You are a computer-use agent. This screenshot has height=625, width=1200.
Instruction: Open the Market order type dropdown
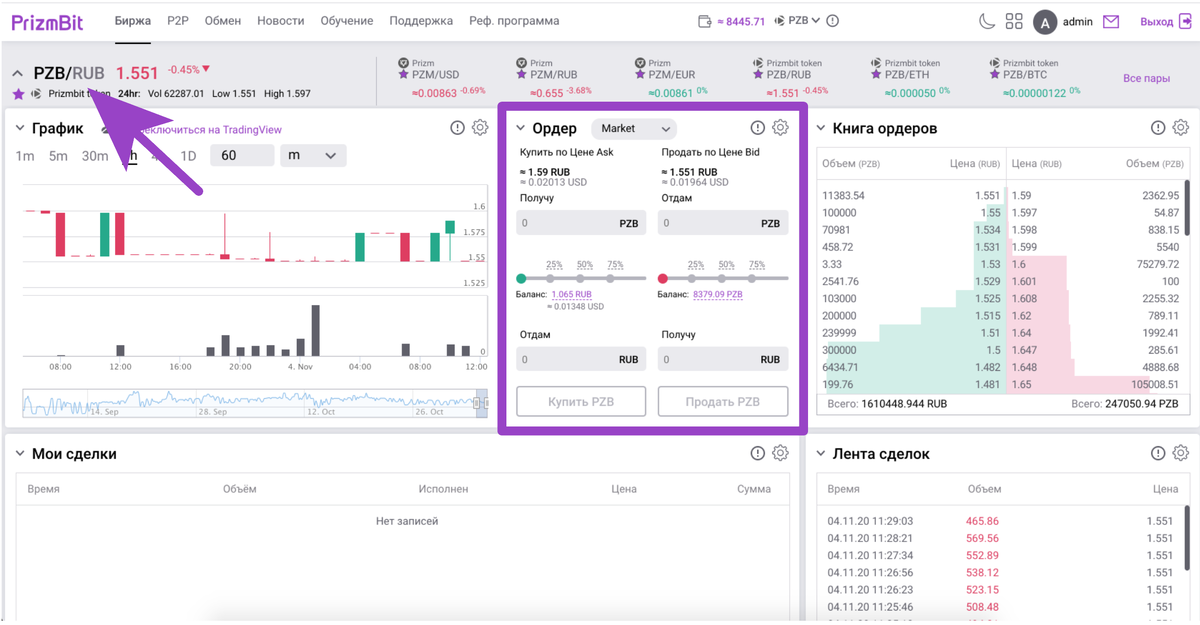pyautogui.click(x=634, y=128)
